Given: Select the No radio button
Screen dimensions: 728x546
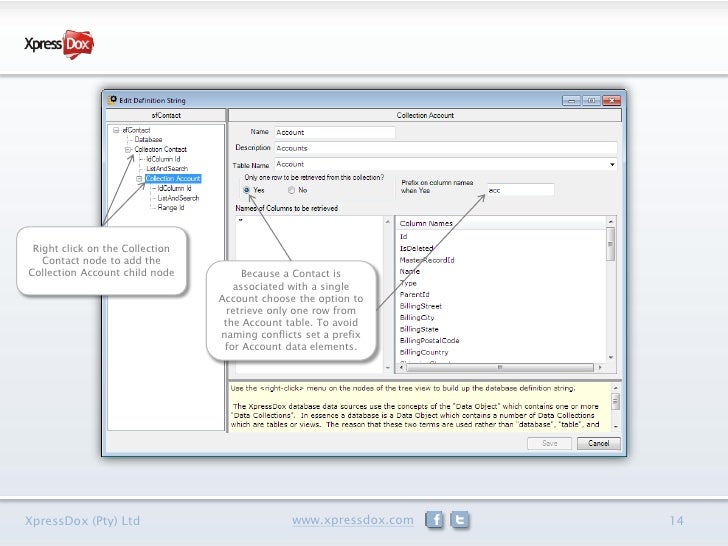Looking at the screenshot, I should (291, 190).
